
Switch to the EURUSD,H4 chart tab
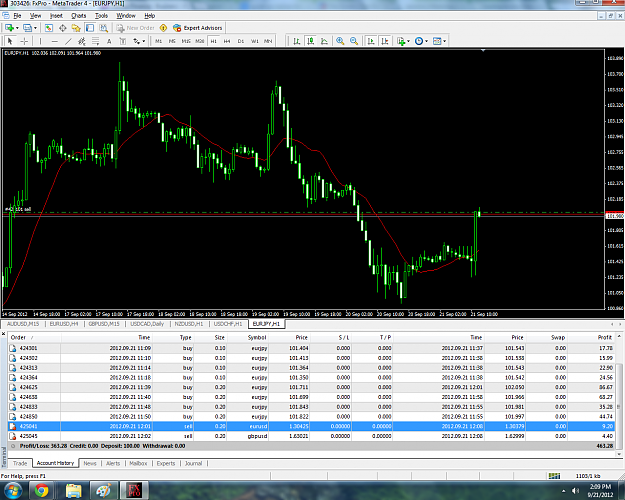point(64,324)
